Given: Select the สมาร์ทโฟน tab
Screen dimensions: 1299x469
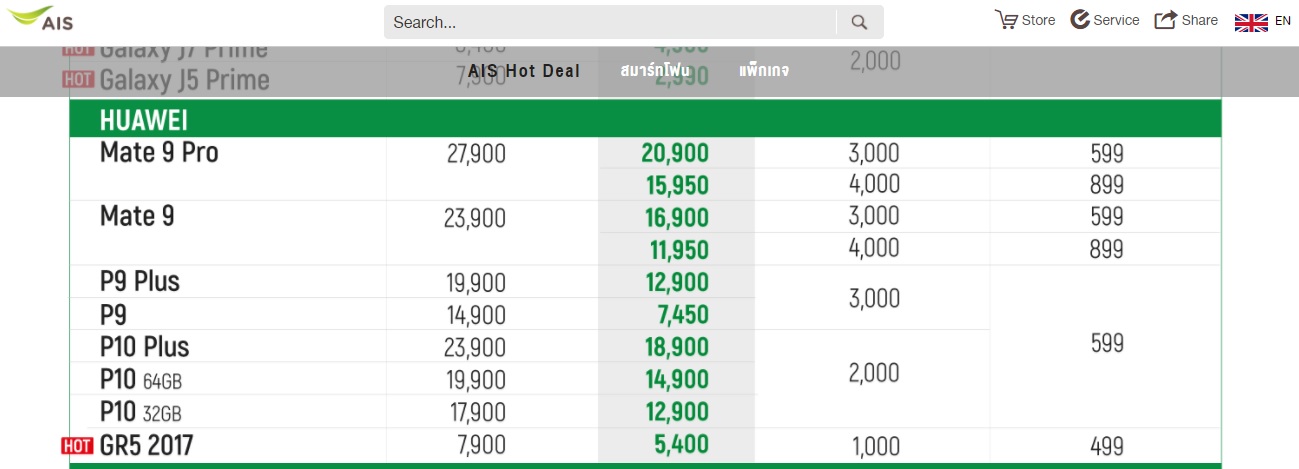Looking at the screenshot, I should click(x=655, y=71).
